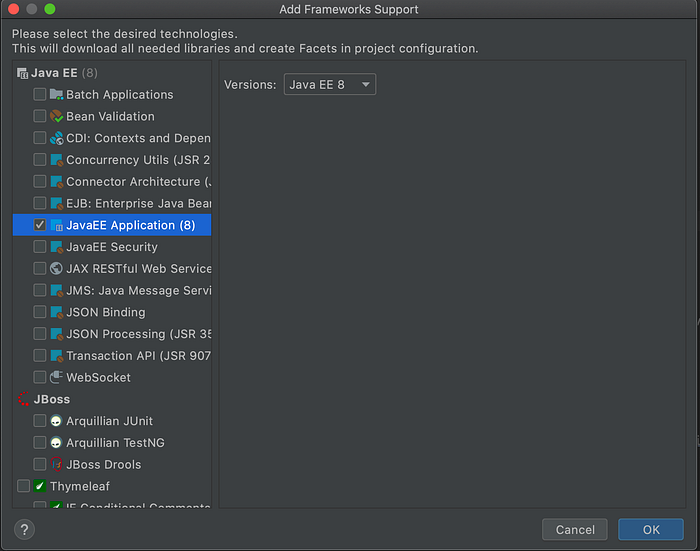Click the JBoss Drools icon
The height and width of the screenshot is (551, 700).
[x=56, y=464]
